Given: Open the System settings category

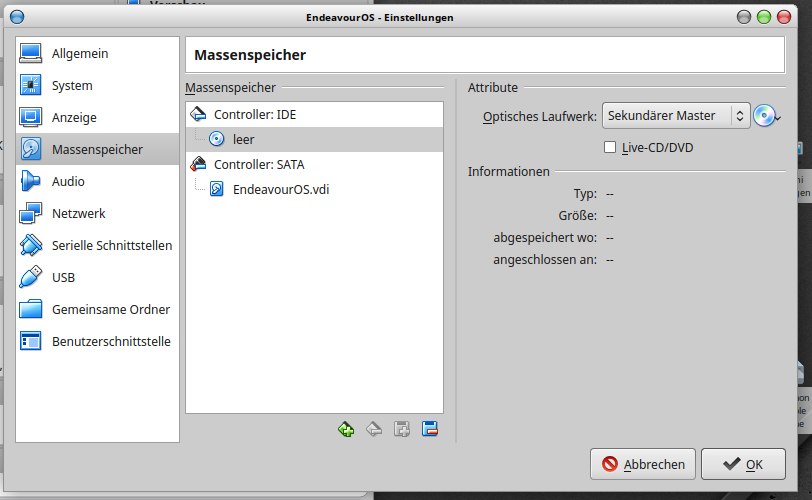Looking at the screenshot, I should pos(97,85).
